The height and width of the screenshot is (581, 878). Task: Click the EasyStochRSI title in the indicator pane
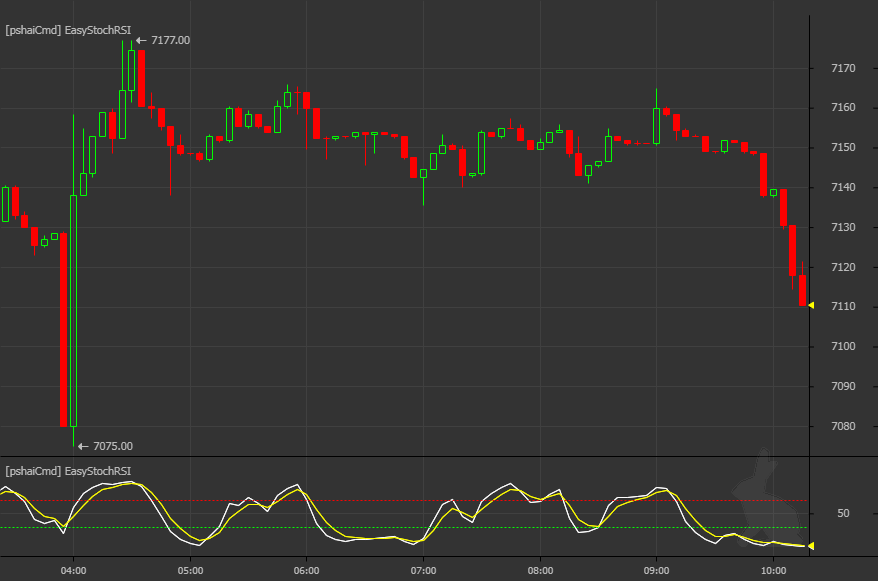coord(68,471)
